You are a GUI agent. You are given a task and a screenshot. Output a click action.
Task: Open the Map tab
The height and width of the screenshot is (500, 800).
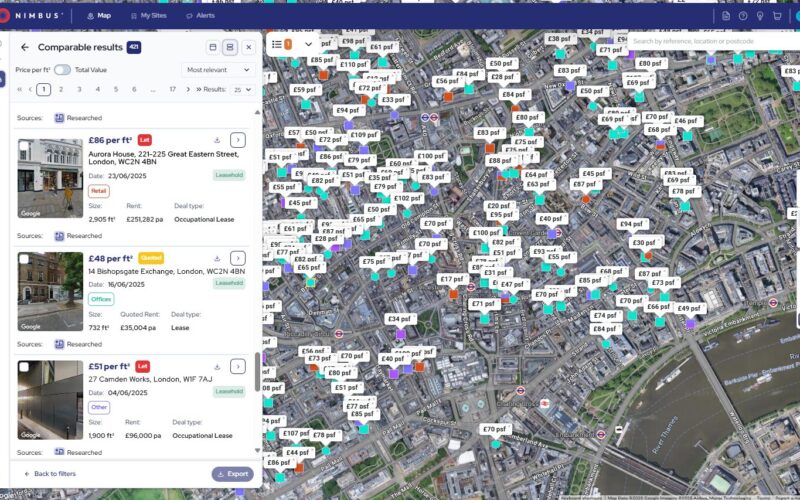(x=99, y=16)
